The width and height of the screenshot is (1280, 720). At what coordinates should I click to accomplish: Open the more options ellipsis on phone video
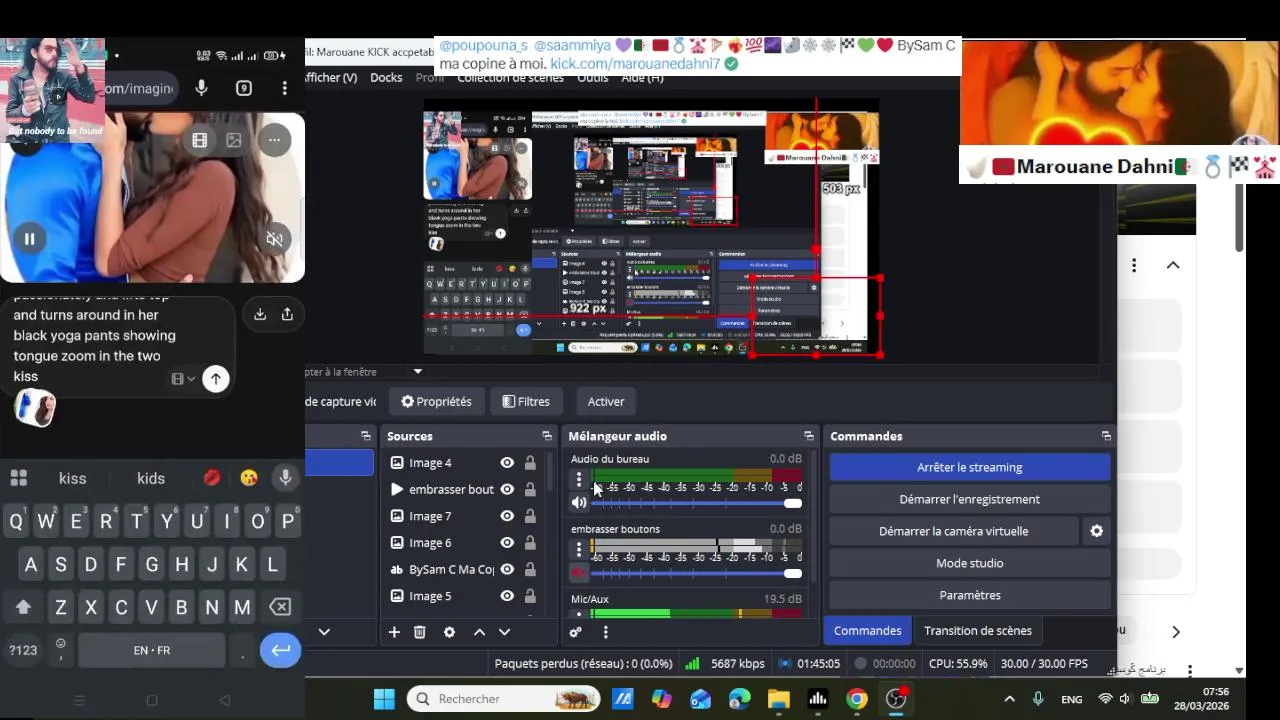pyautogui.click(x=274, y=141)
